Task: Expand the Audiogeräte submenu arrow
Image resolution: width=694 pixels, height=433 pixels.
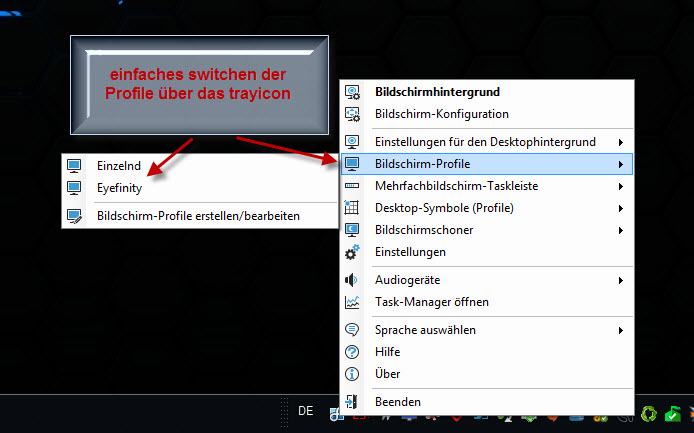Action: tap(621, 280)
